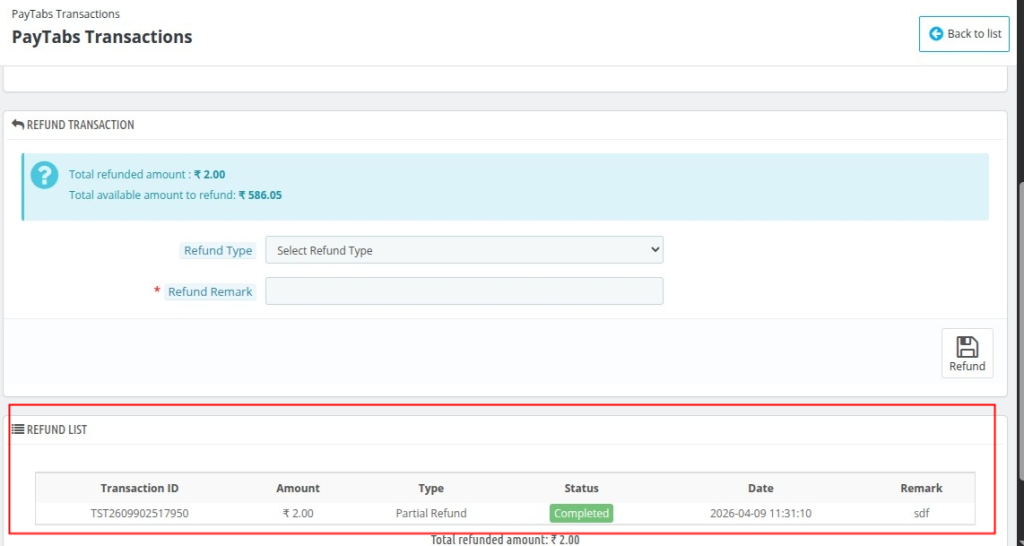This screenshot has height=546, width=1024.
Task: Click the ₹ 2.00 amount table cell
Action: [298, 513]
